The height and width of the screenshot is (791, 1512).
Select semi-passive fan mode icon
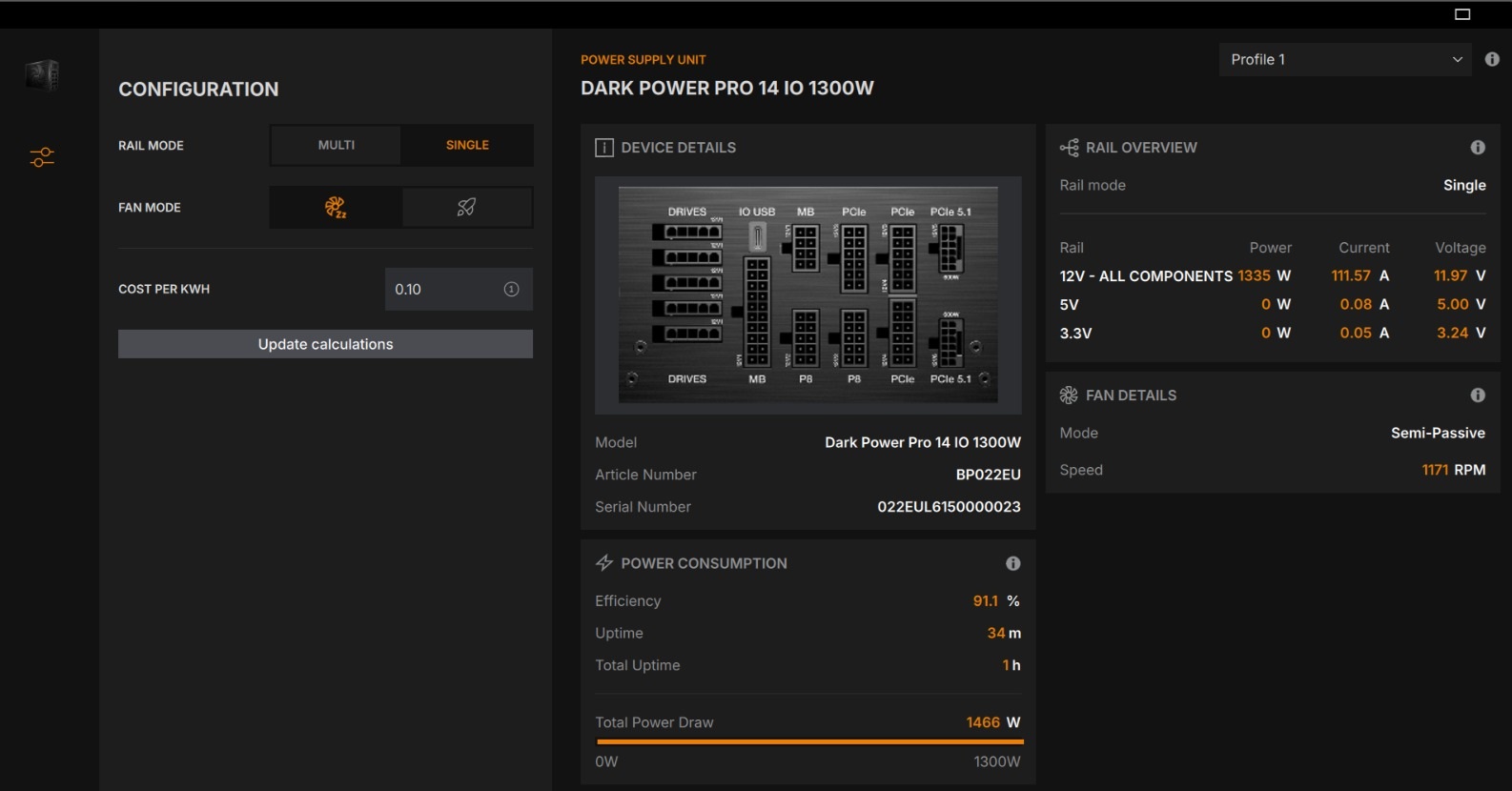(x=336, y=207)
